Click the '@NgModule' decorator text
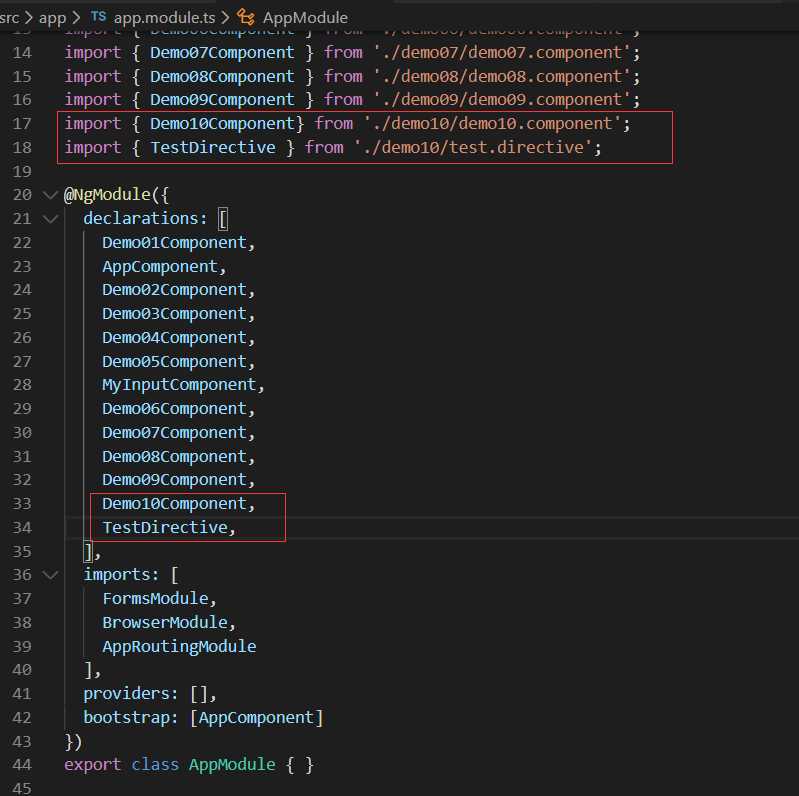Viewport: 799px width, 796px height. coord(107,195)
